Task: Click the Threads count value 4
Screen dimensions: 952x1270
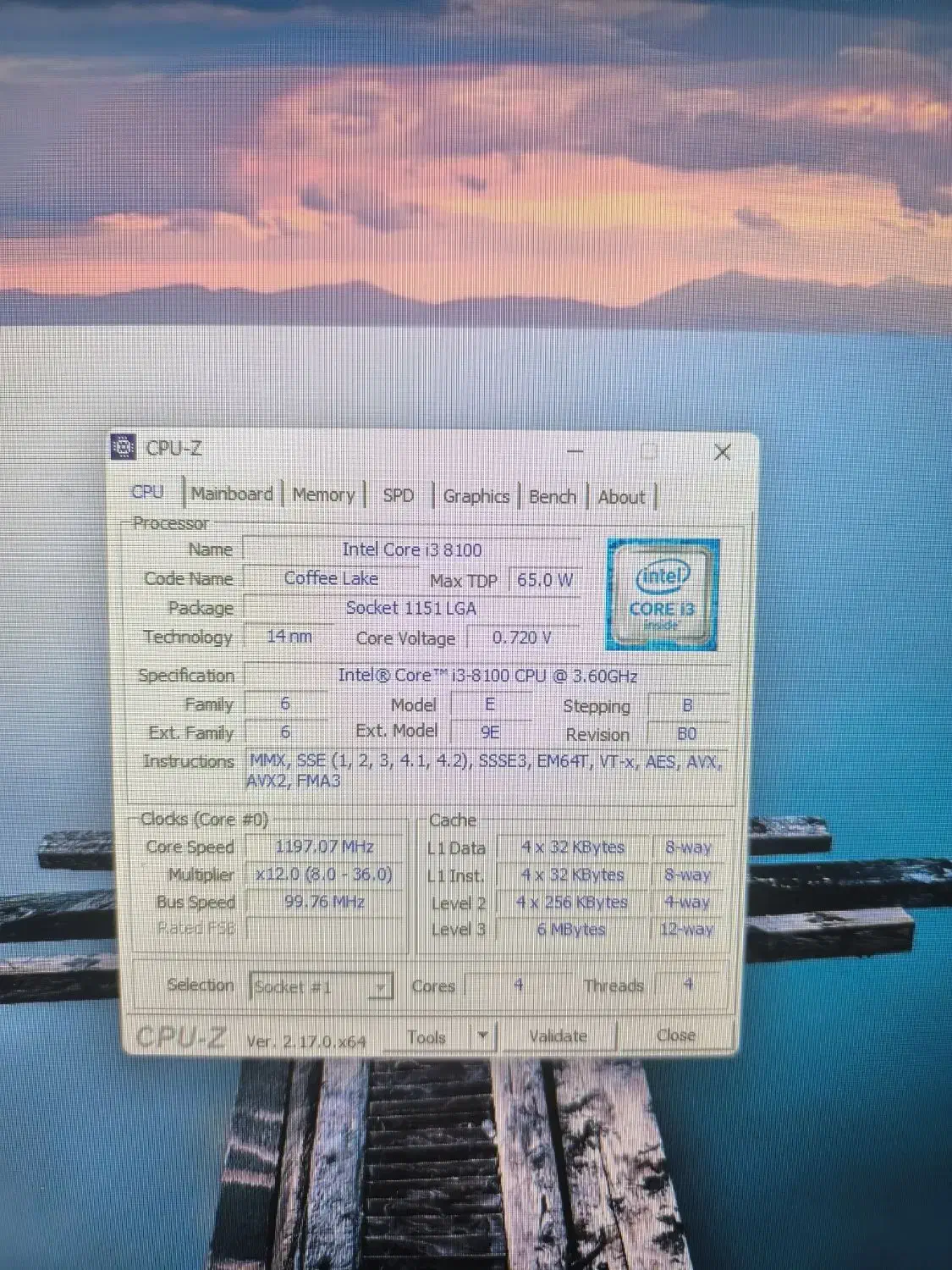Action: click(x=689, y=985)
